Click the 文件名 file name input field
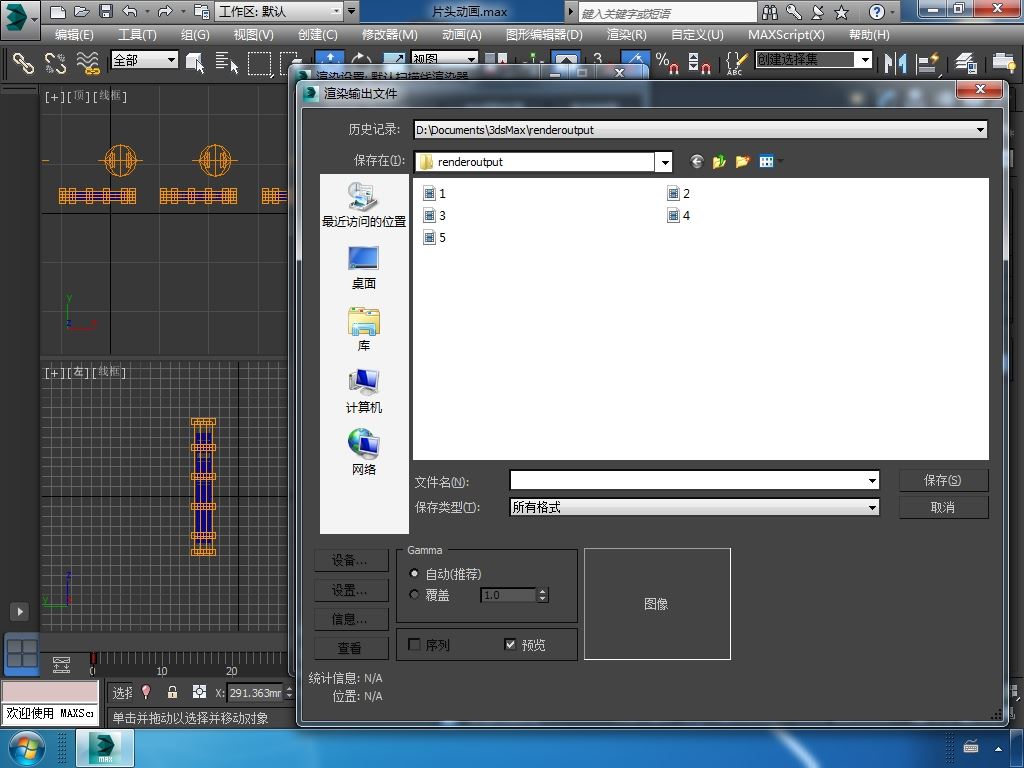This screenshot has width=1024, height=768. tap(688, 481)
